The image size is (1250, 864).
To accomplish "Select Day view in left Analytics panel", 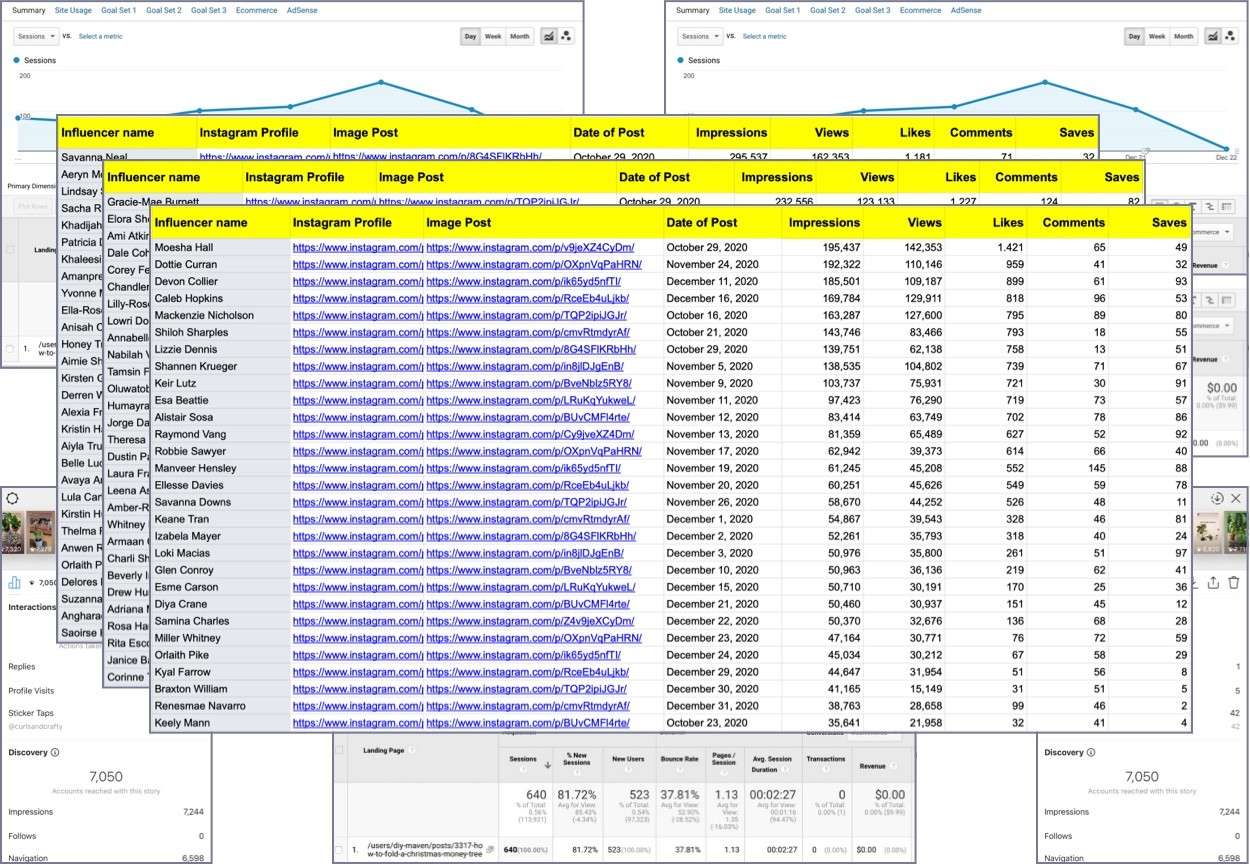I will pyautogui.click(x=470, y=36).
